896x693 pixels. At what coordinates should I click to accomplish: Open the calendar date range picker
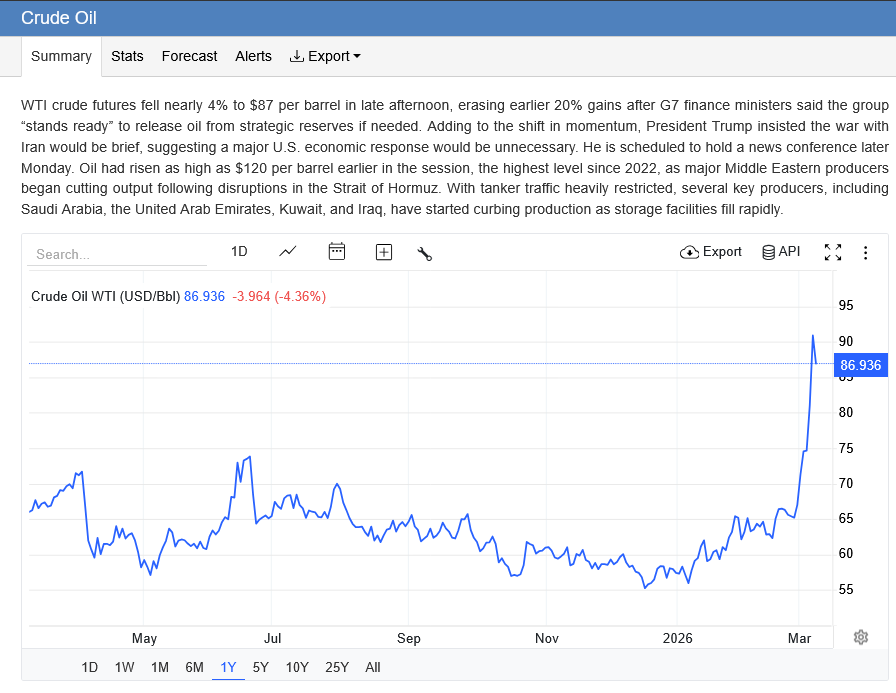[337, 251]
